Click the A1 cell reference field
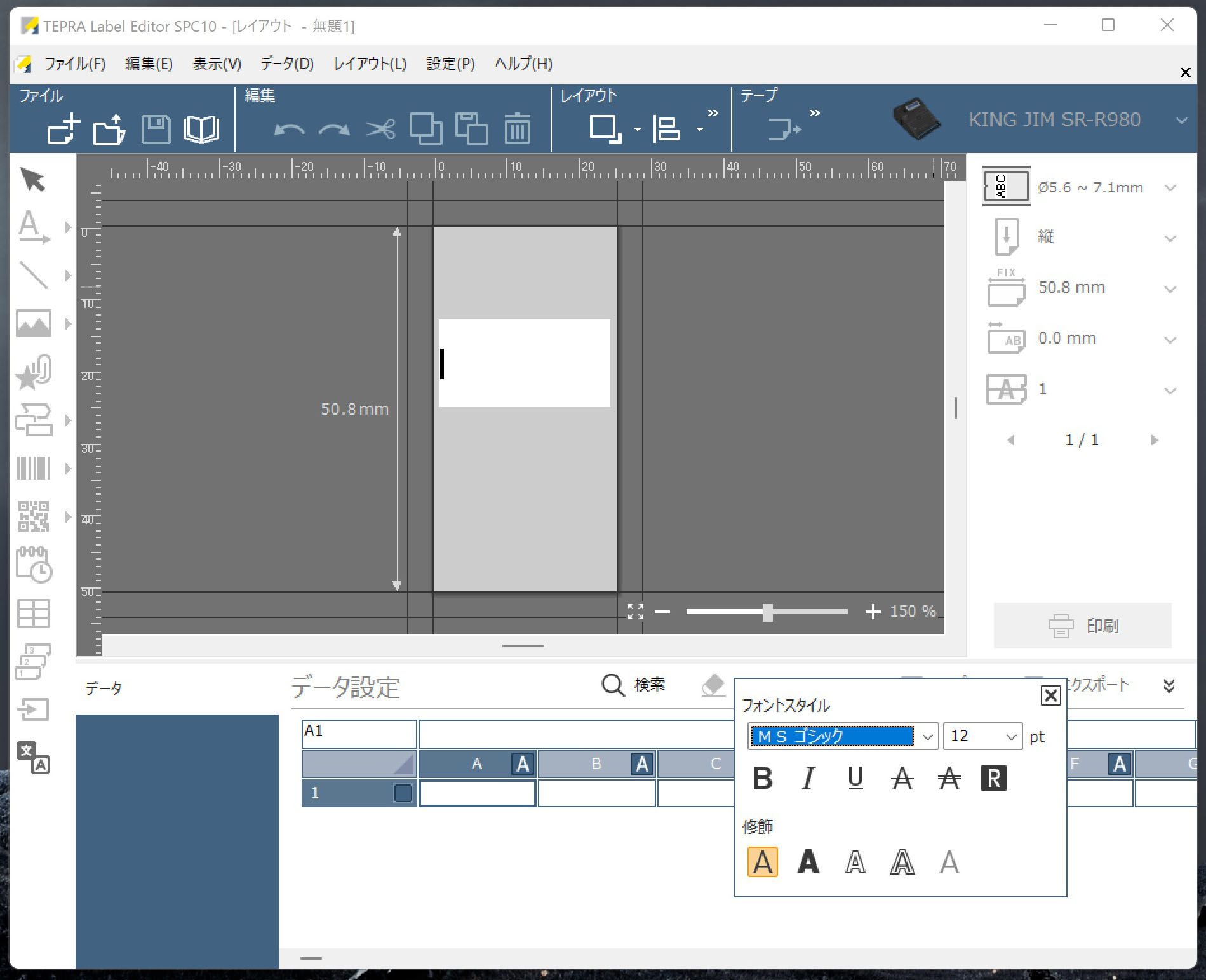 point(359,734)
